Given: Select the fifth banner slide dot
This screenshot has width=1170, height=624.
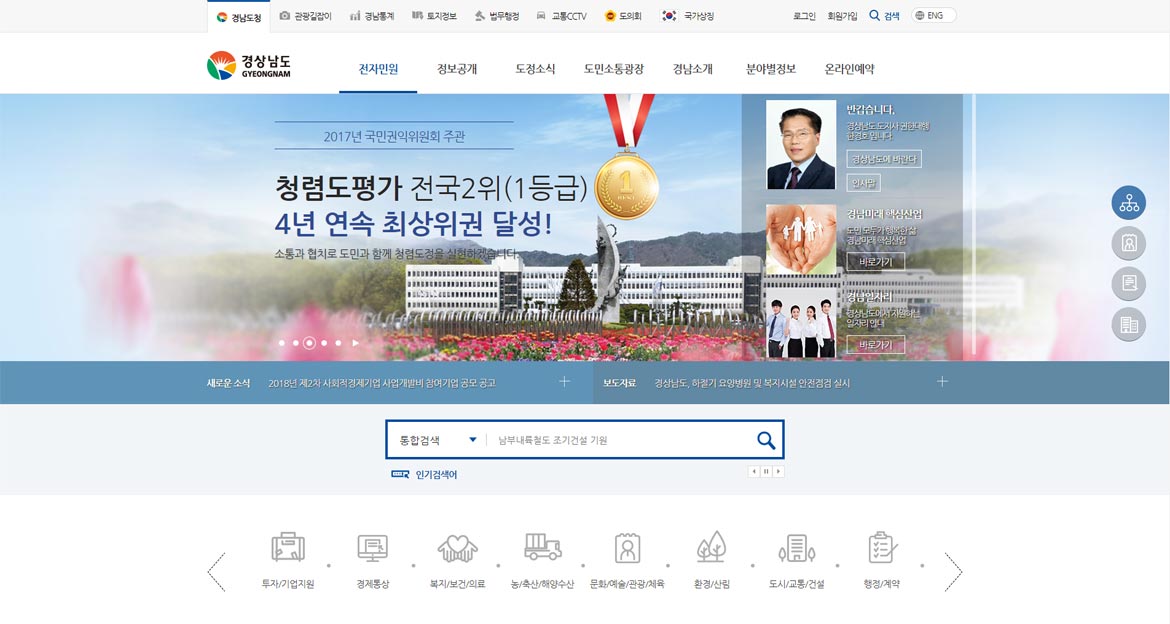Looking at the screenshot, I should pyautogui.click(x=338, y=343).
